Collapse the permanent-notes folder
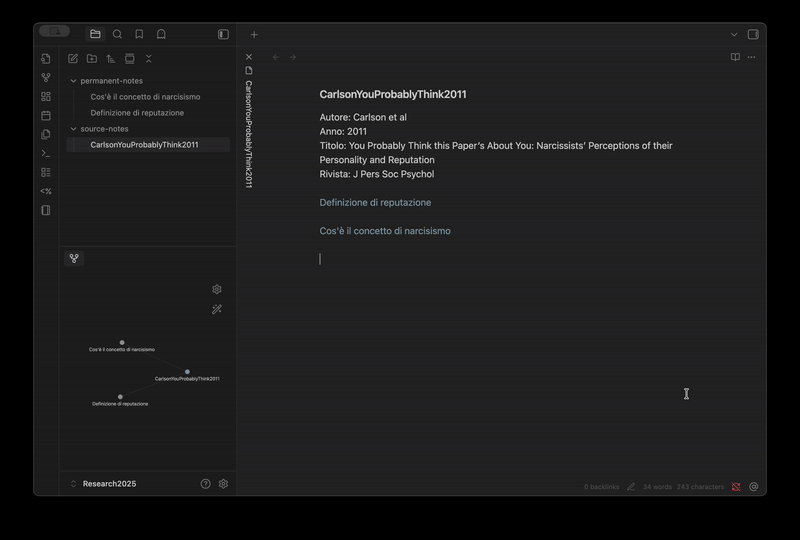Screen dimensions: 800x540 pyautogui.click(x=73, y=81)
